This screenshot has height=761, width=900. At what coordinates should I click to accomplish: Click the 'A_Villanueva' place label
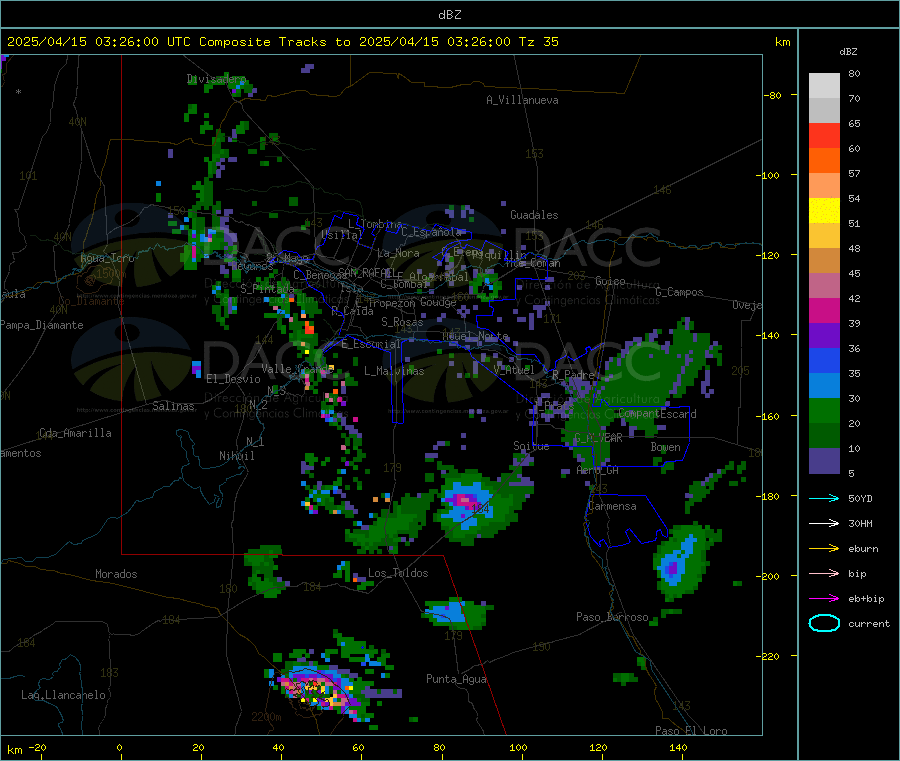[522, 100]
